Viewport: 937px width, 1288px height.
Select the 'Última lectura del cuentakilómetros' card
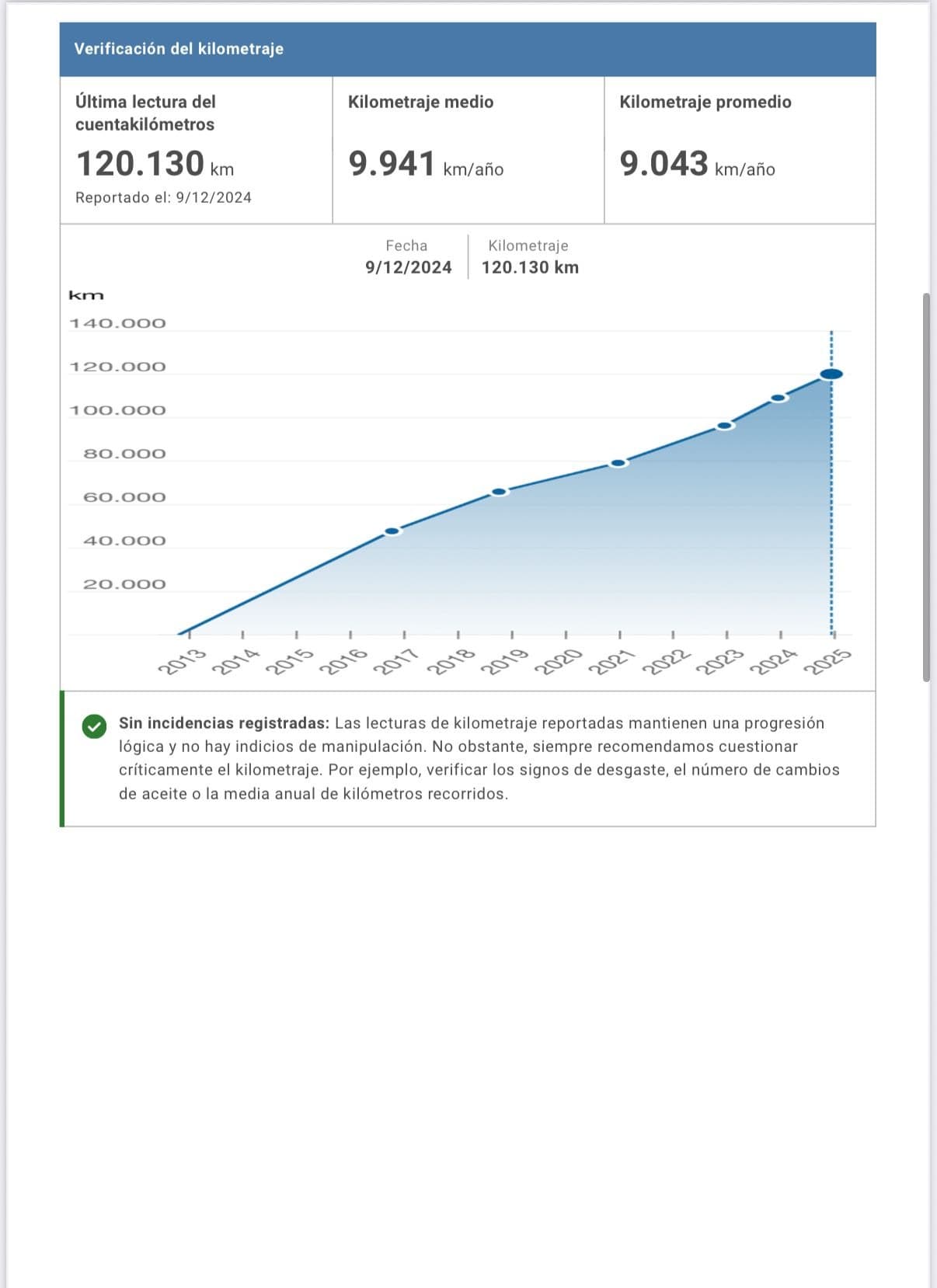(196, 149)
